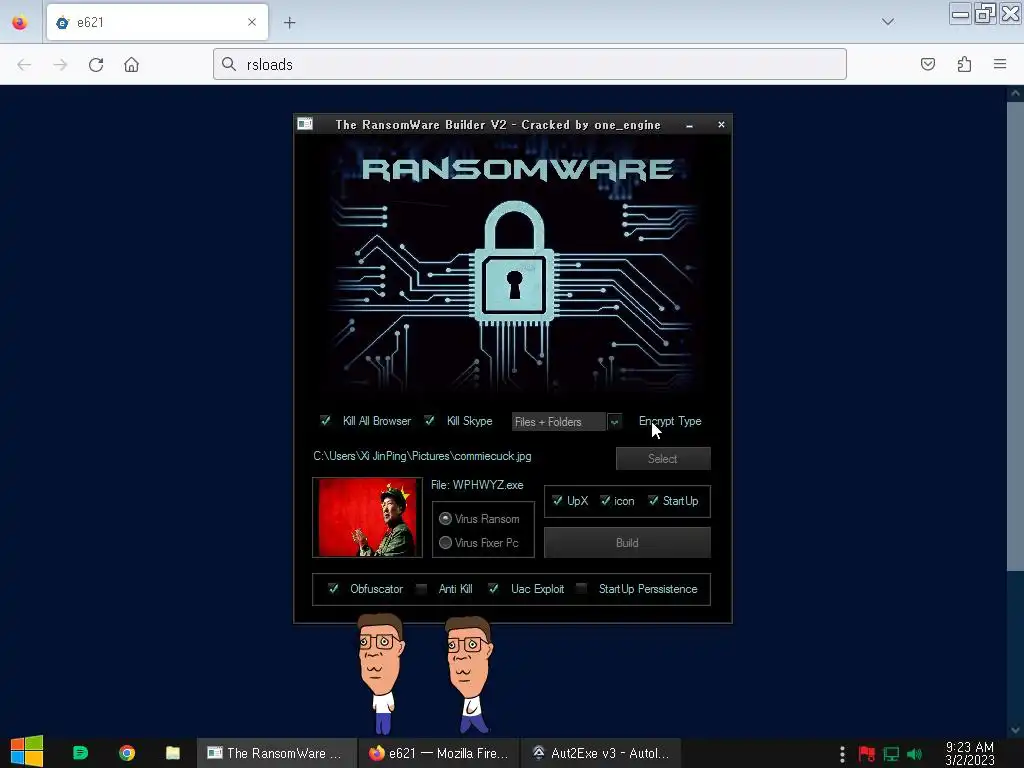This screenshot has width=1024, height=768.
Task: Click the search magnifier in the address bar
Action: coord(229,64)
